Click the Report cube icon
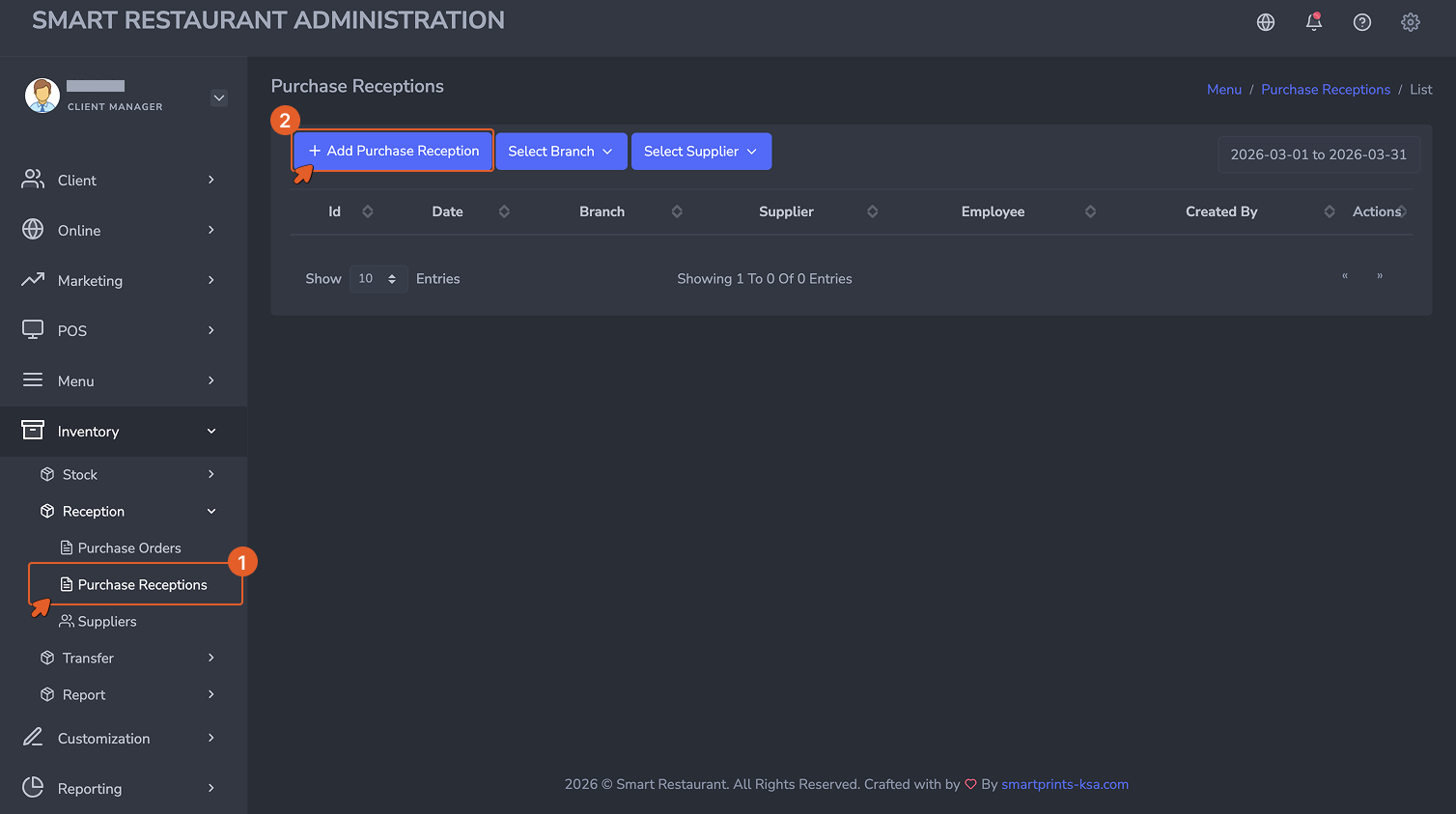Viewport: 1456px width, 814px height. click(47, 694)
